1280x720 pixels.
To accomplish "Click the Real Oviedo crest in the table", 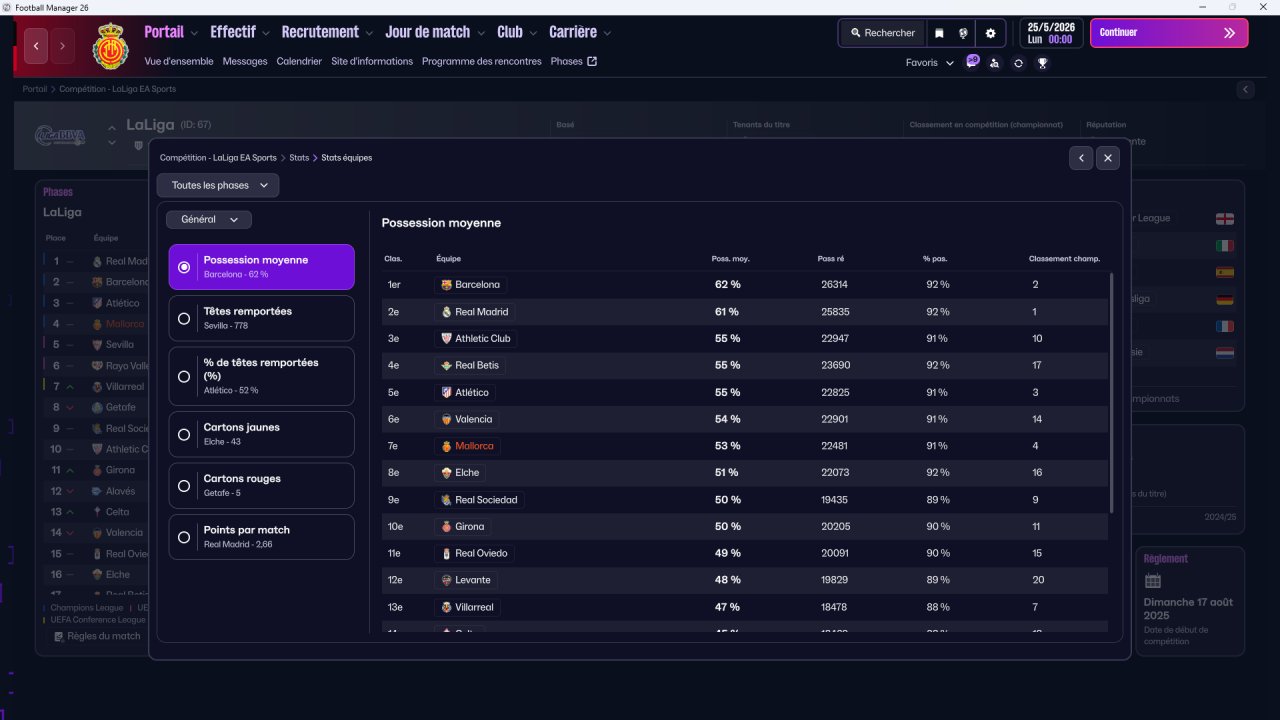I will (446, 554).
